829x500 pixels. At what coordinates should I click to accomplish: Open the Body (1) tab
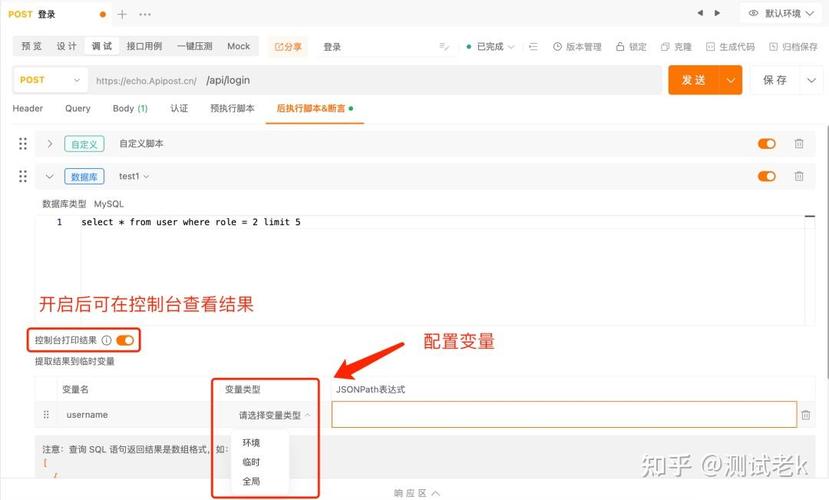pyautogui.click(x=130, y=108)
